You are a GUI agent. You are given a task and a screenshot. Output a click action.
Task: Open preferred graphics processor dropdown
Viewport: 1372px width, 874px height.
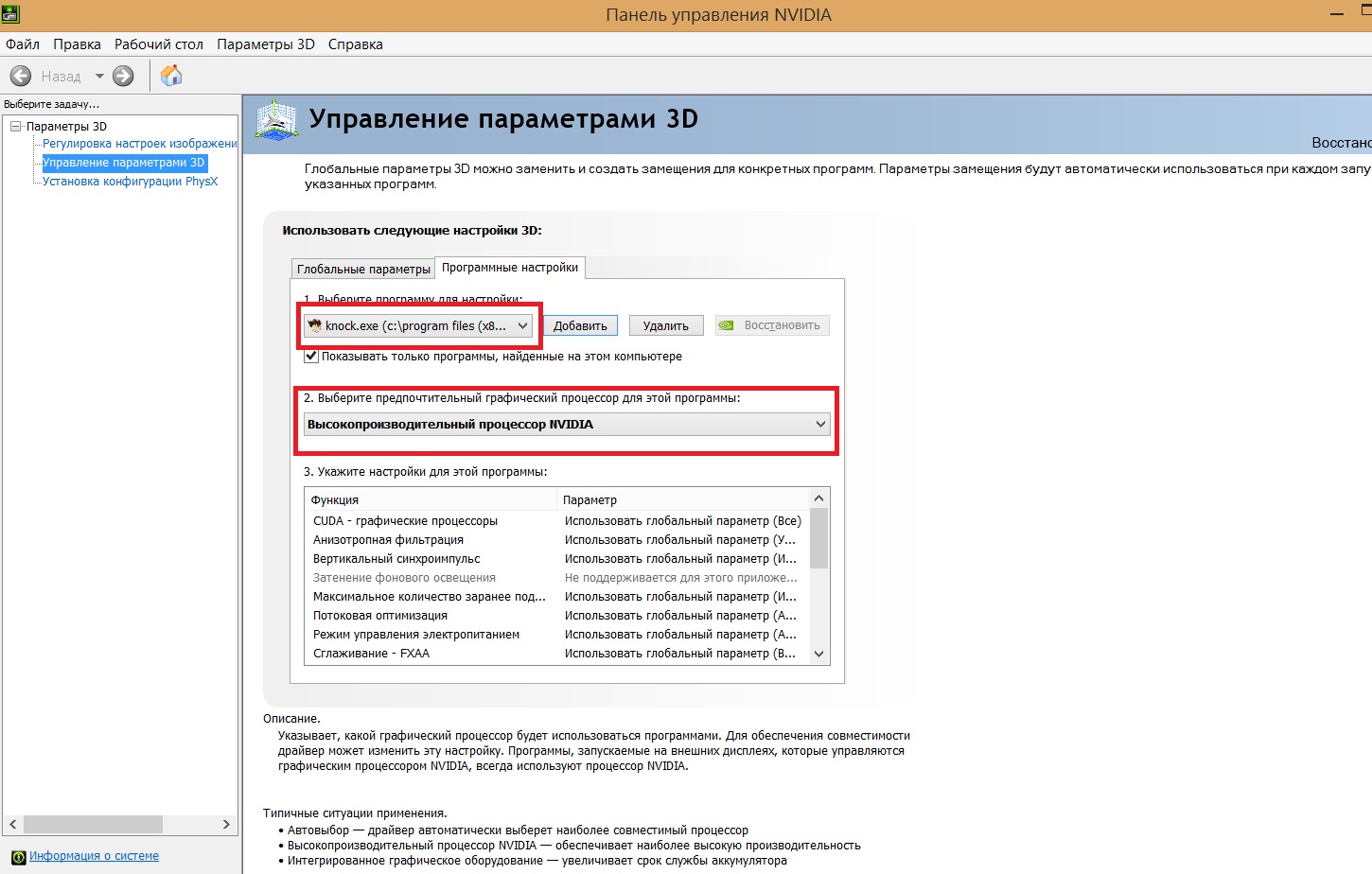(x=567, y=425)
